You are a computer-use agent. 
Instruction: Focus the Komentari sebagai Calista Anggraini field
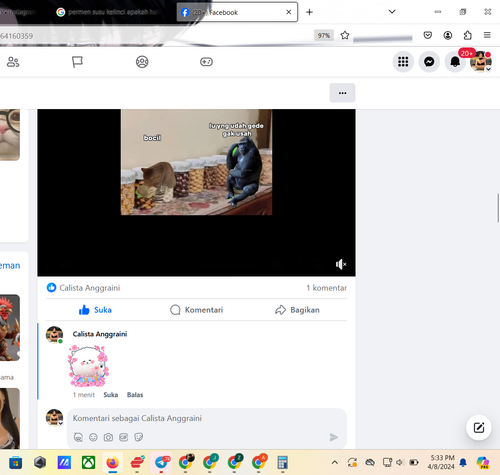[207, 418]
